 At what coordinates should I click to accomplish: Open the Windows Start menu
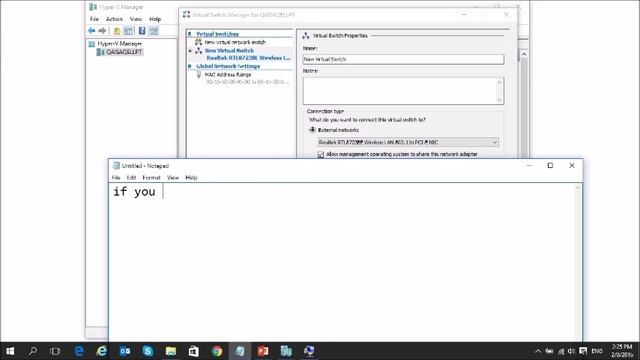(11, 351)
